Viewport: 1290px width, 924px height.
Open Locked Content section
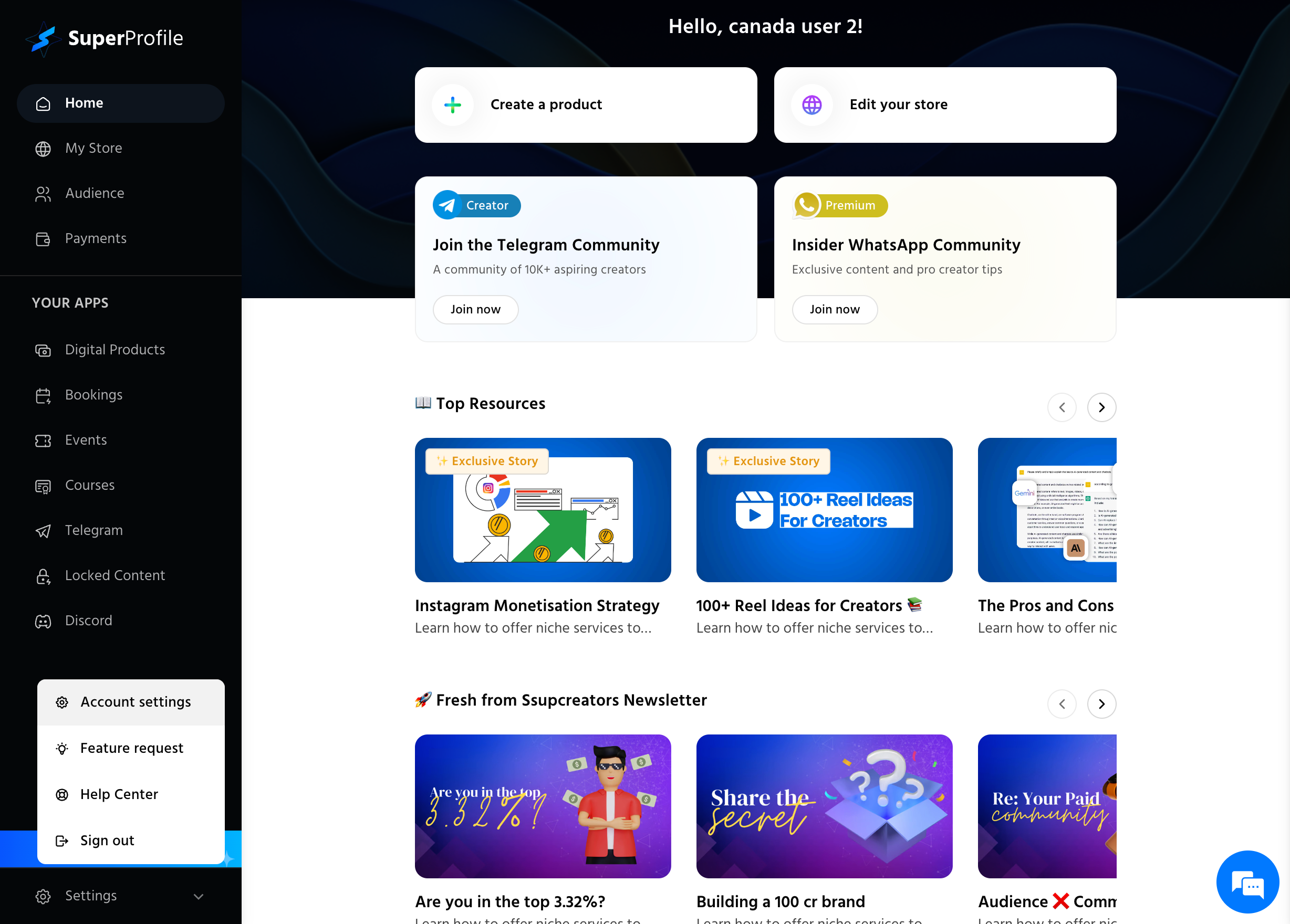(x=115, y=576)
